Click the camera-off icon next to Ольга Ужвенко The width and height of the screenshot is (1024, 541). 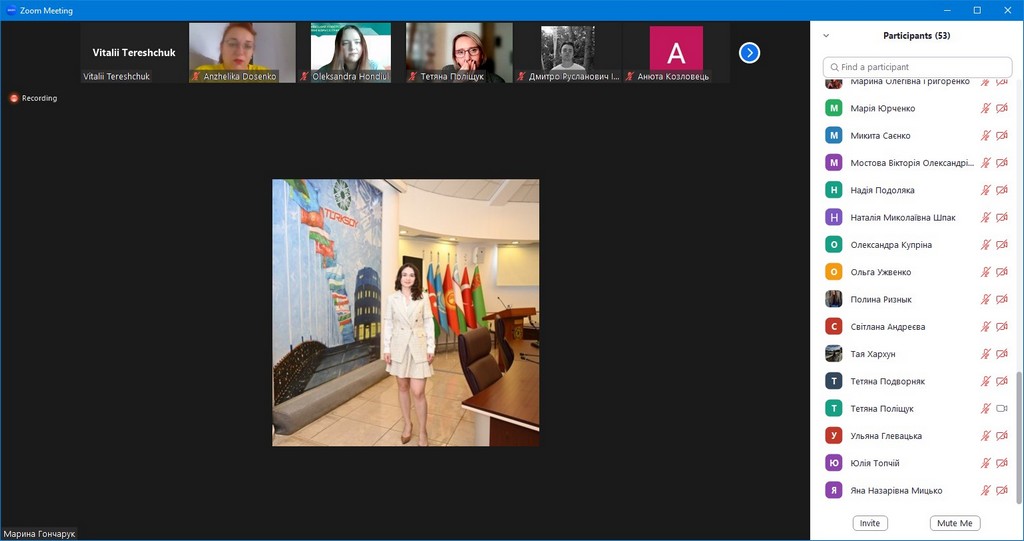point(1002,272)
